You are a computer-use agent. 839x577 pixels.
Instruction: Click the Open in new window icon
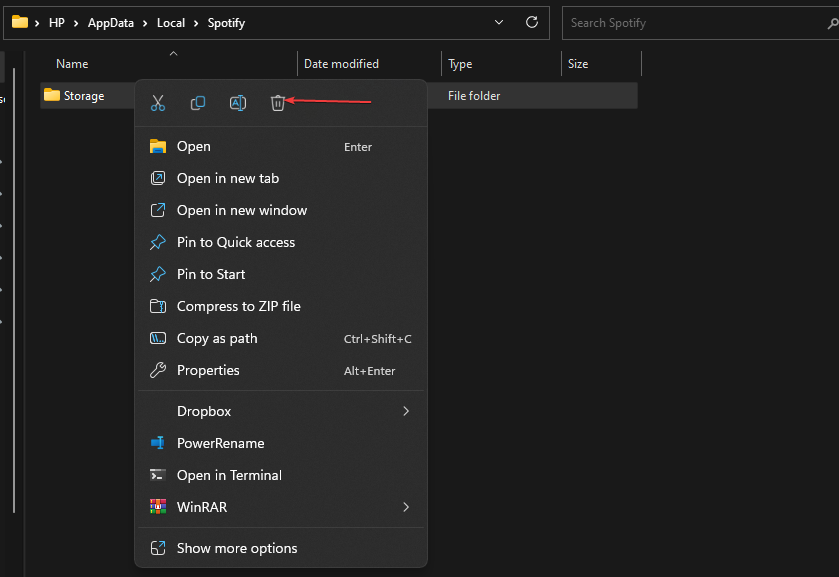158,210
